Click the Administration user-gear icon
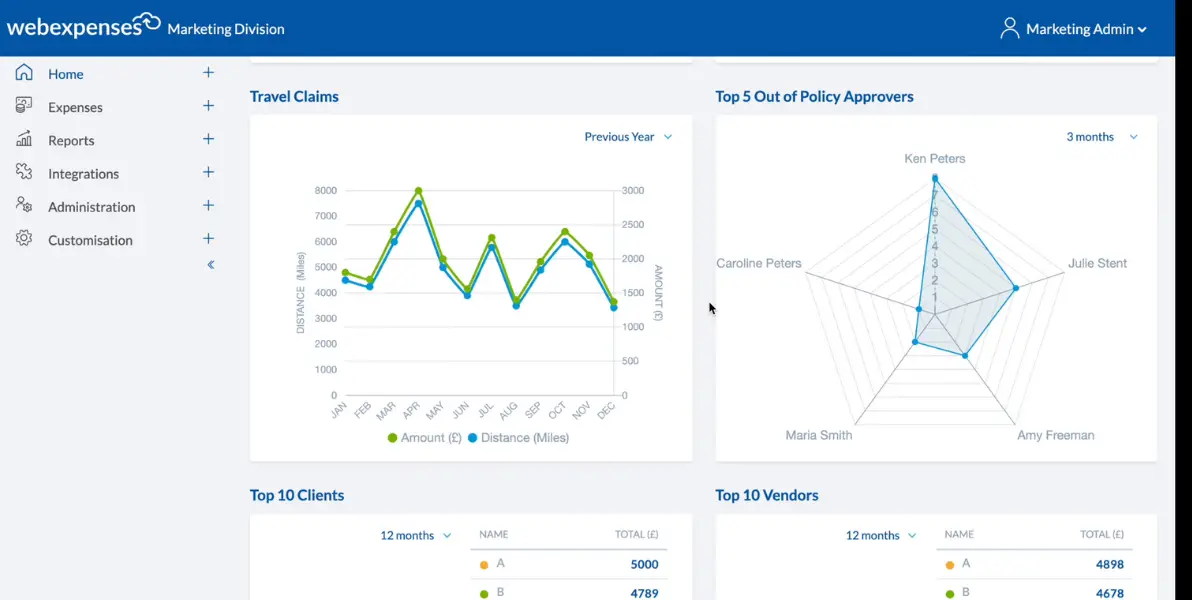Viewport: 1200px width, 600px height. pyautogui.click(x=24, y=206)
